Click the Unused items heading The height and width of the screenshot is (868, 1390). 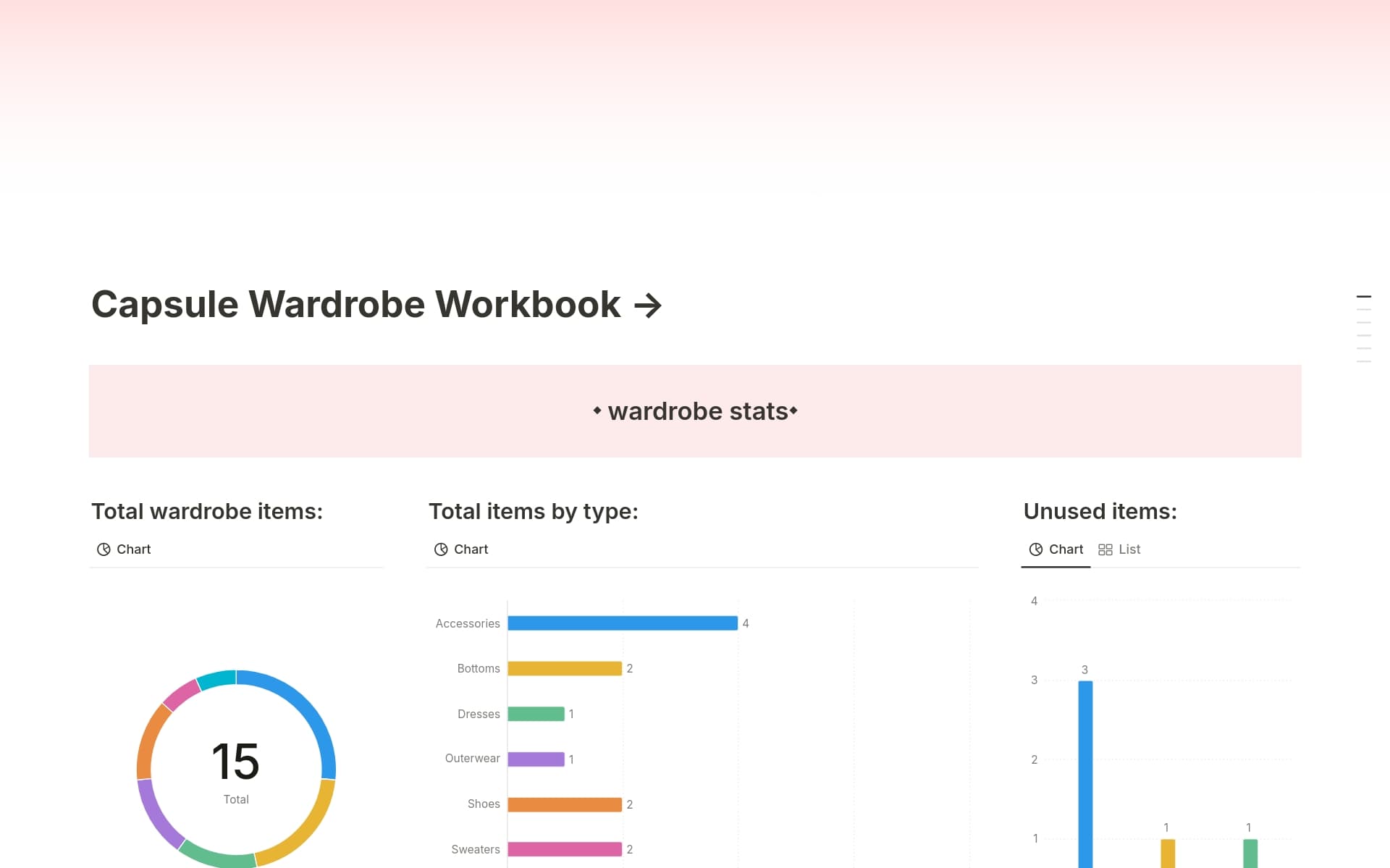(1100, 511)
